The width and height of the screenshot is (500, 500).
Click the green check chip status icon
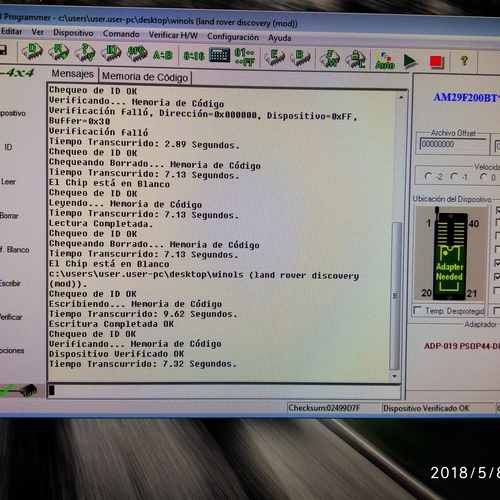coord(18,390)
